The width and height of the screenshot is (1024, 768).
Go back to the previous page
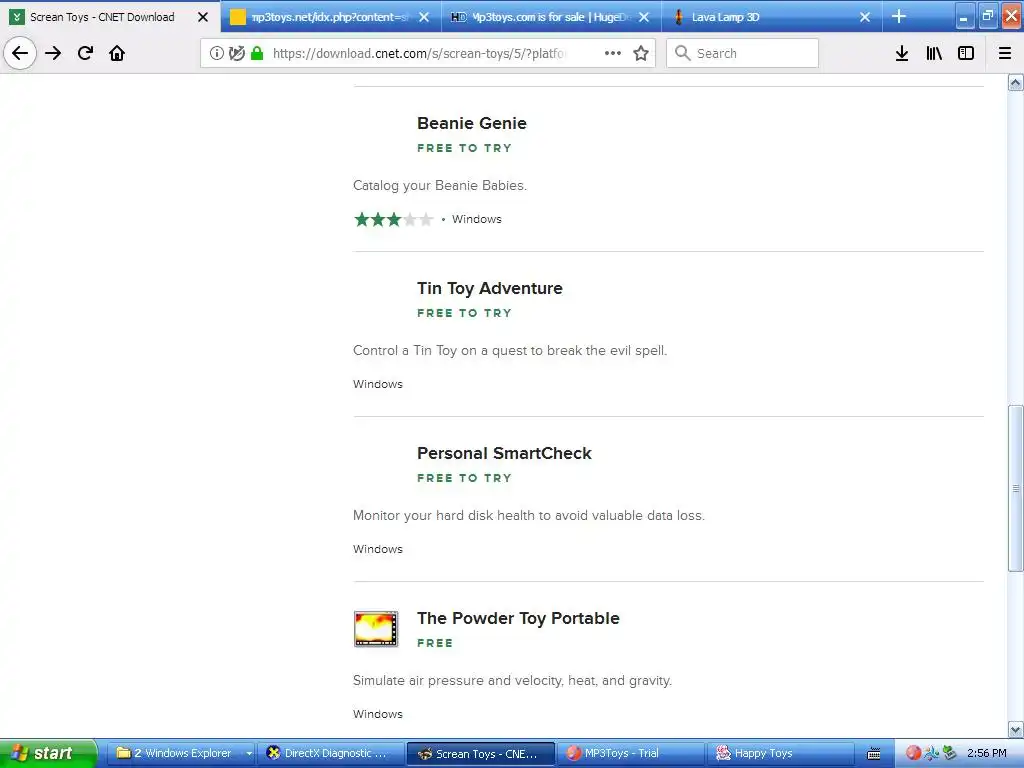point(20,53)
